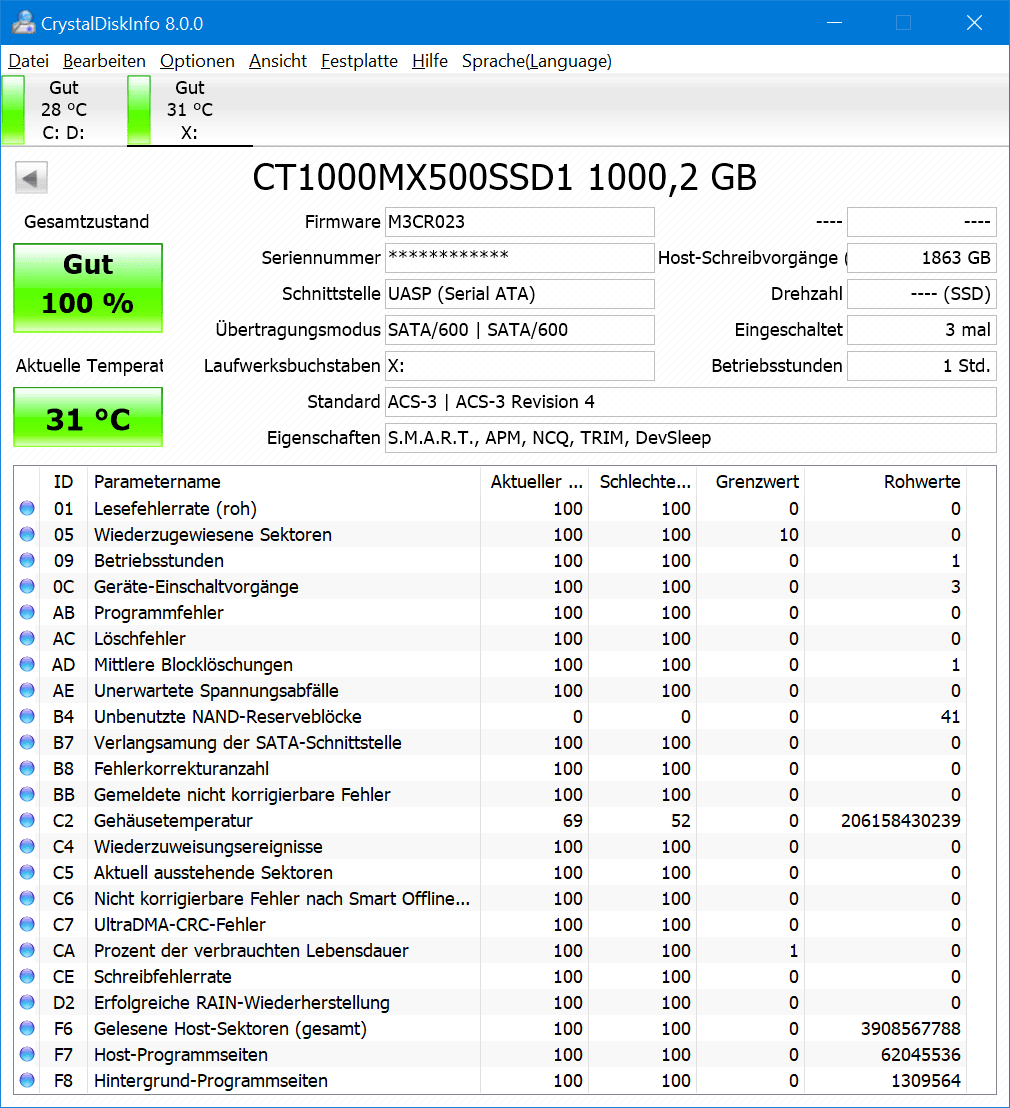Click the status orb beside Geräte-Einschaltvorgänge
This screenshot has width=1010, height=1108.
27,587
